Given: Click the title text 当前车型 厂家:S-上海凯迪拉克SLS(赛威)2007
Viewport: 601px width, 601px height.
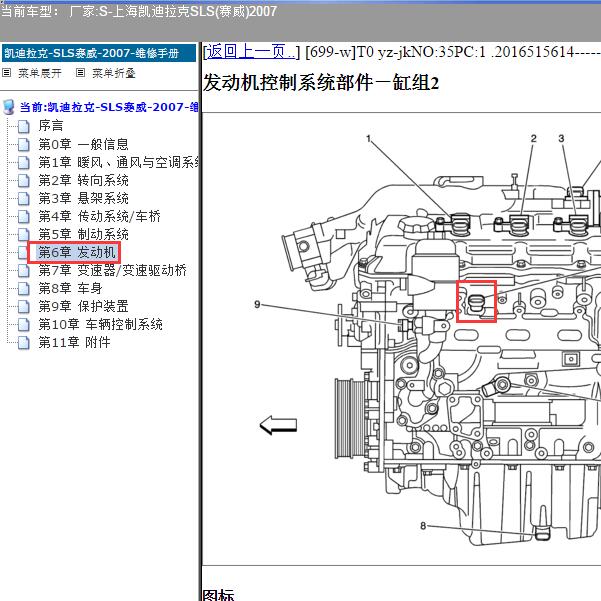Looking at the screenshot, I should coord(139,11).
